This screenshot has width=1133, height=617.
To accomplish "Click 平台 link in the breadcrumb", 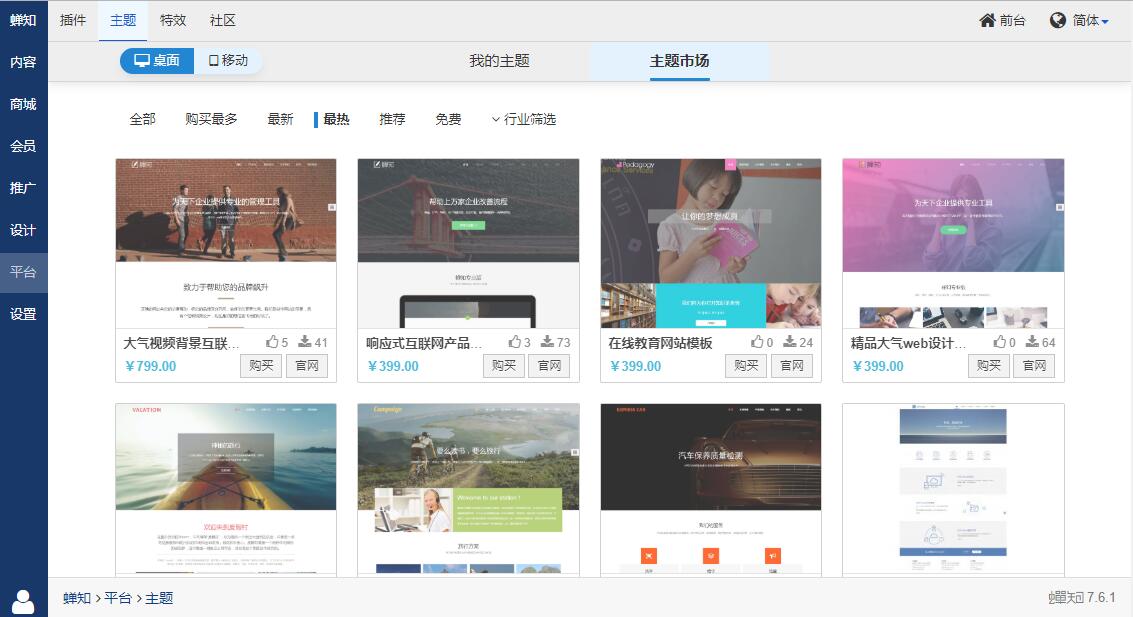I will click(118, 598).
